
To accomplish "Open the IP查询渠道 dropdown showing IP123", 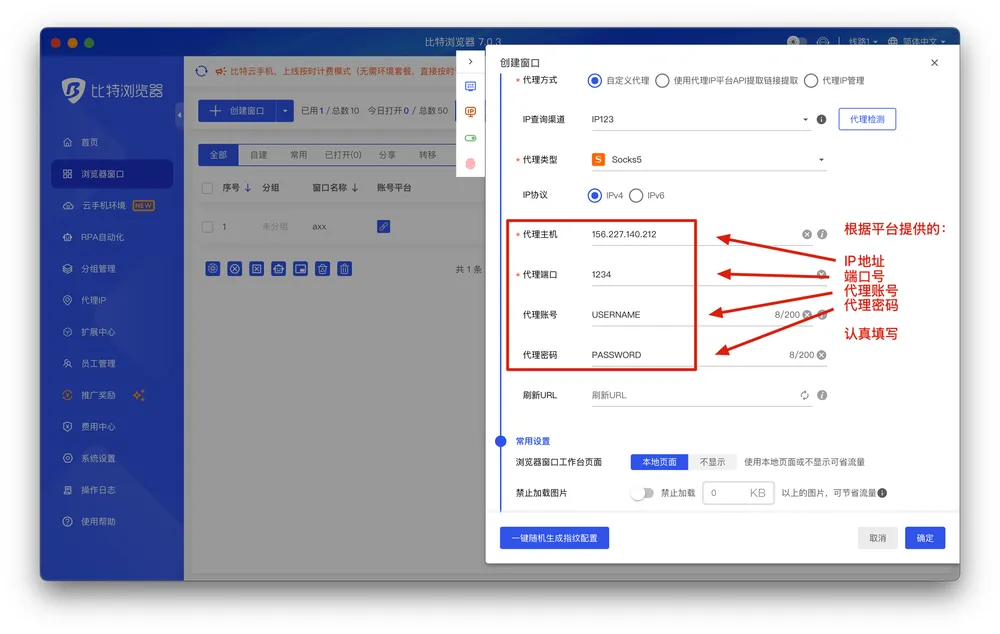I will coord(700,120).
